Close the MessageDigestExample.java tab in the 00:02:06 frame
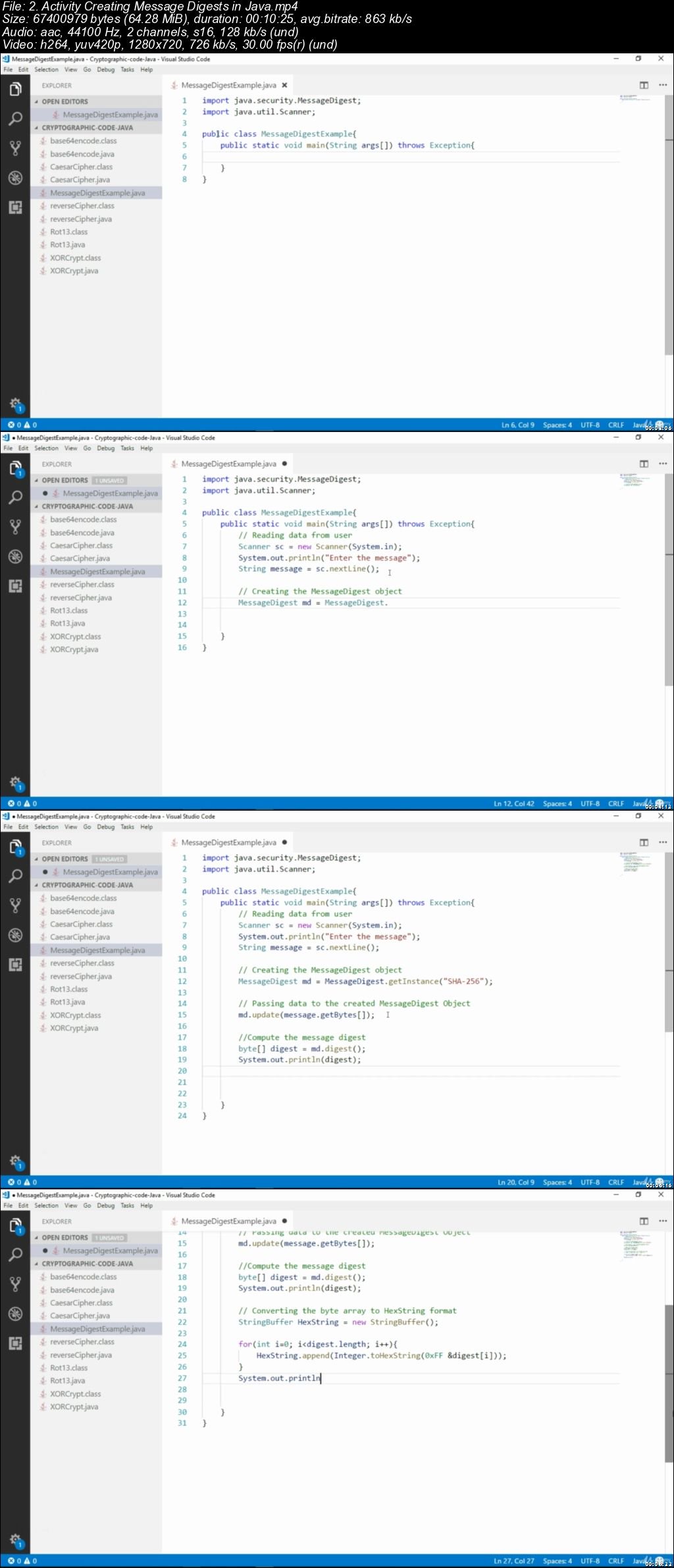 pyautogui.click(x=284, y=85)
